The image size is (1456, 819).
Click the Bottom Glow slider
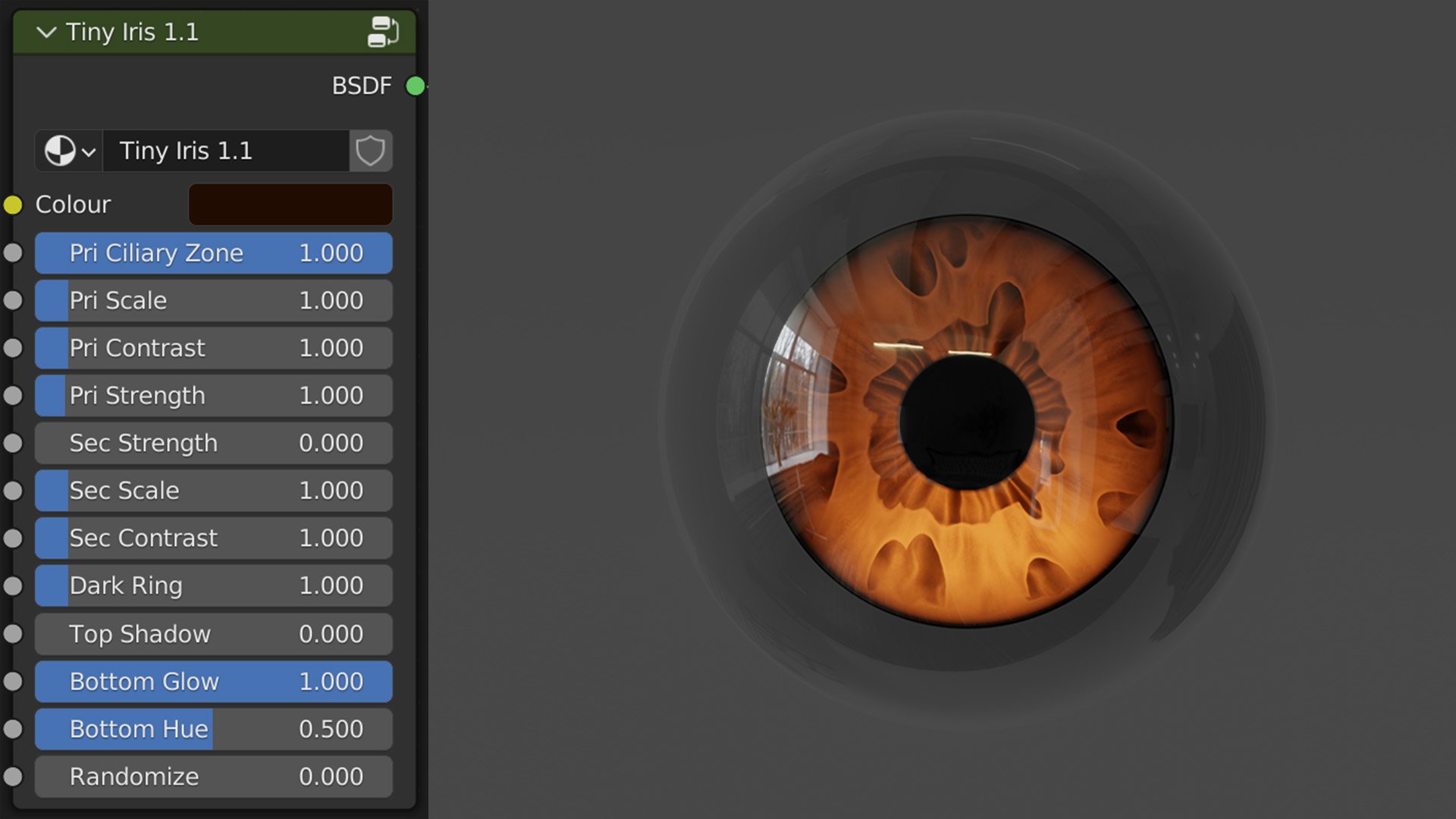213,681
